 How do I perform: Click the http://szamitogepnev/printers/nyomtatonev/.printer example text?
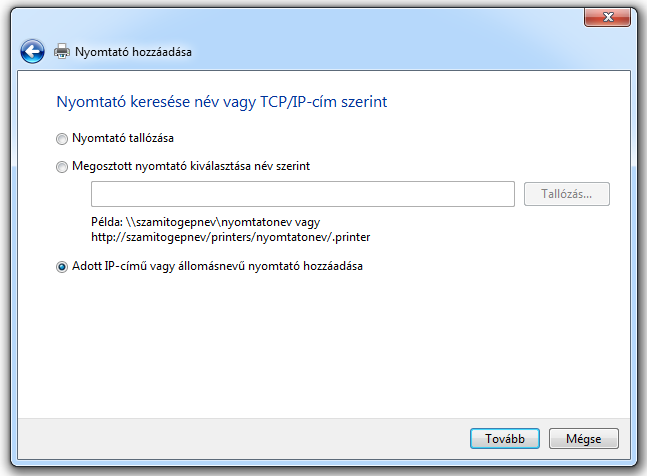[231, 237]
